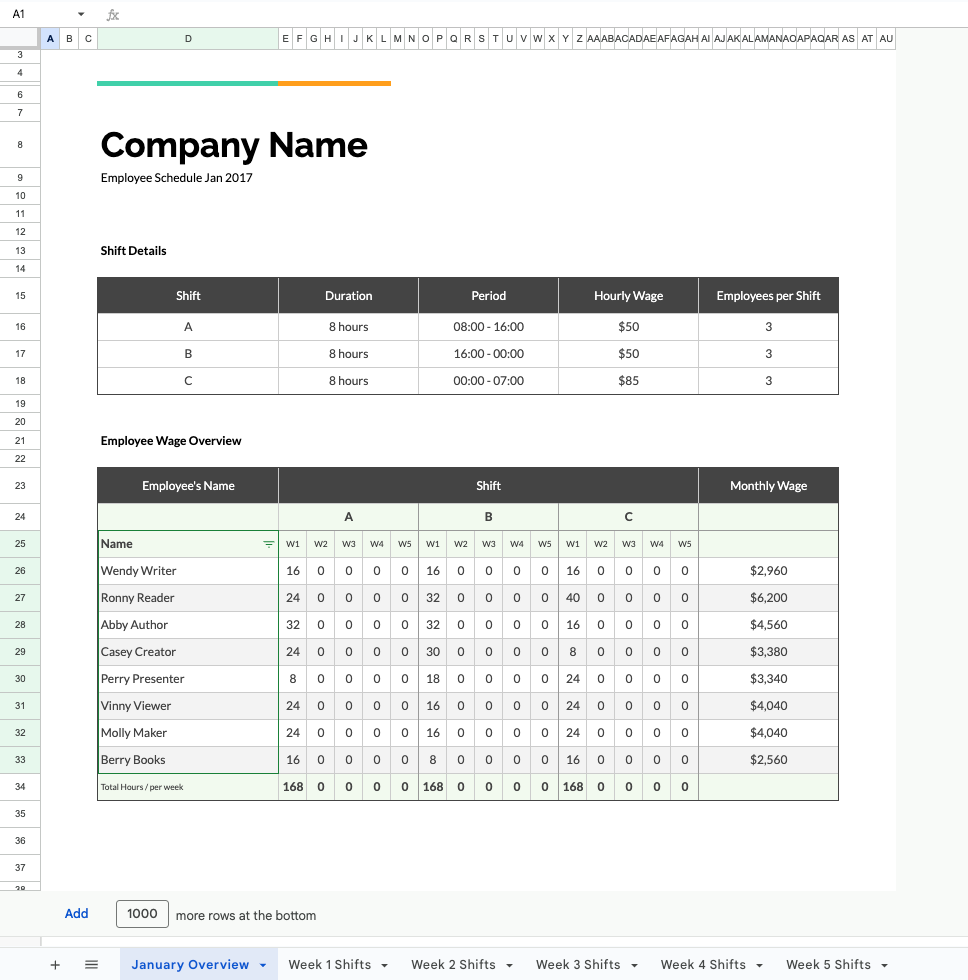Open the all sheets list icon
Viewport: 968px width, 980px height.
coord(91,964)
